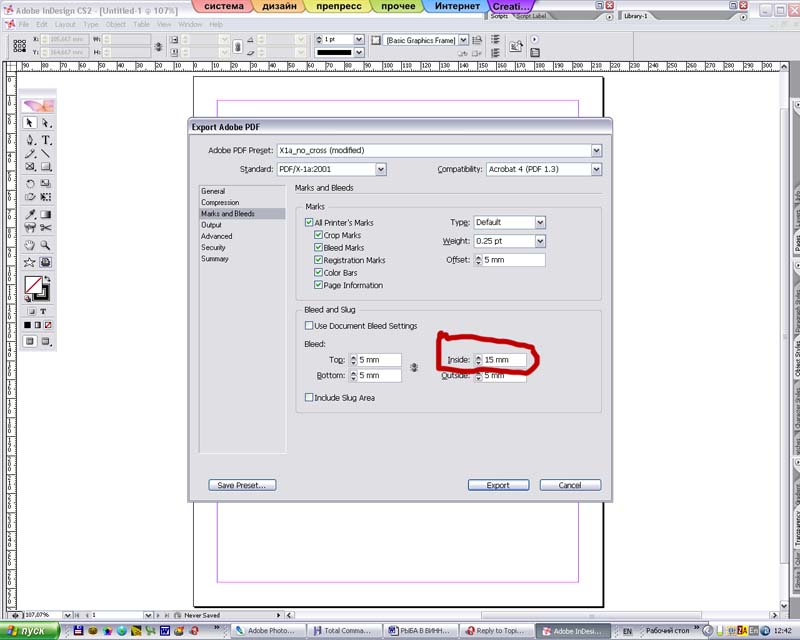The height and width of the screenshot is (640, 800).
Task: Select the Selection tool (black arrow)
Action: 30,123
